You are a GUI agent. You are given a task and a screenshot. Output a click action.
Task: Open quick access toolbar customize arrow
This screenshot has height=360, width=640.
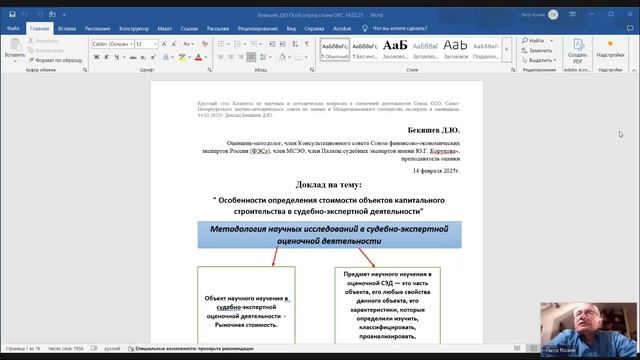[x=64, y=15]
